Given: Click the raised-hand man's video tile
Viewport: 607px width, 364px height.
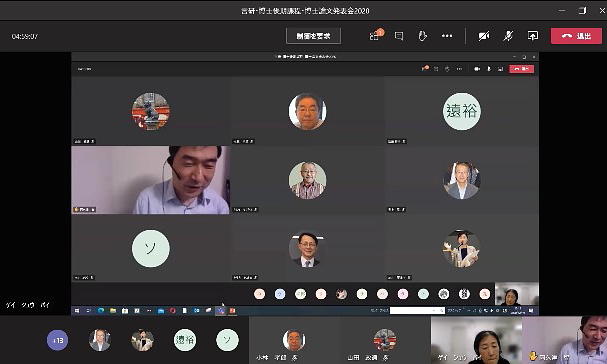Looking at the screenshot, I should (564, 340).
